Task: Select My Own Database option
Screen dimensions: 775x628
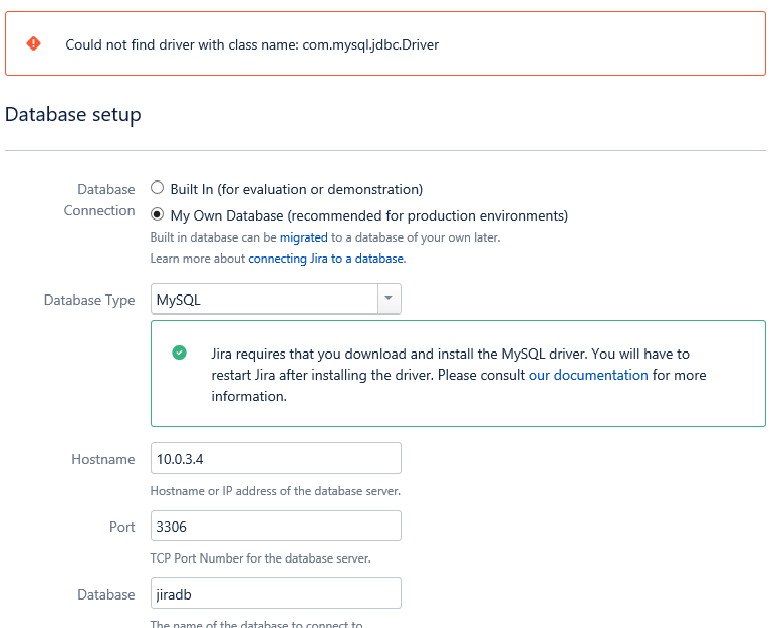Action: pyautogui.click(x=157, y=214)
